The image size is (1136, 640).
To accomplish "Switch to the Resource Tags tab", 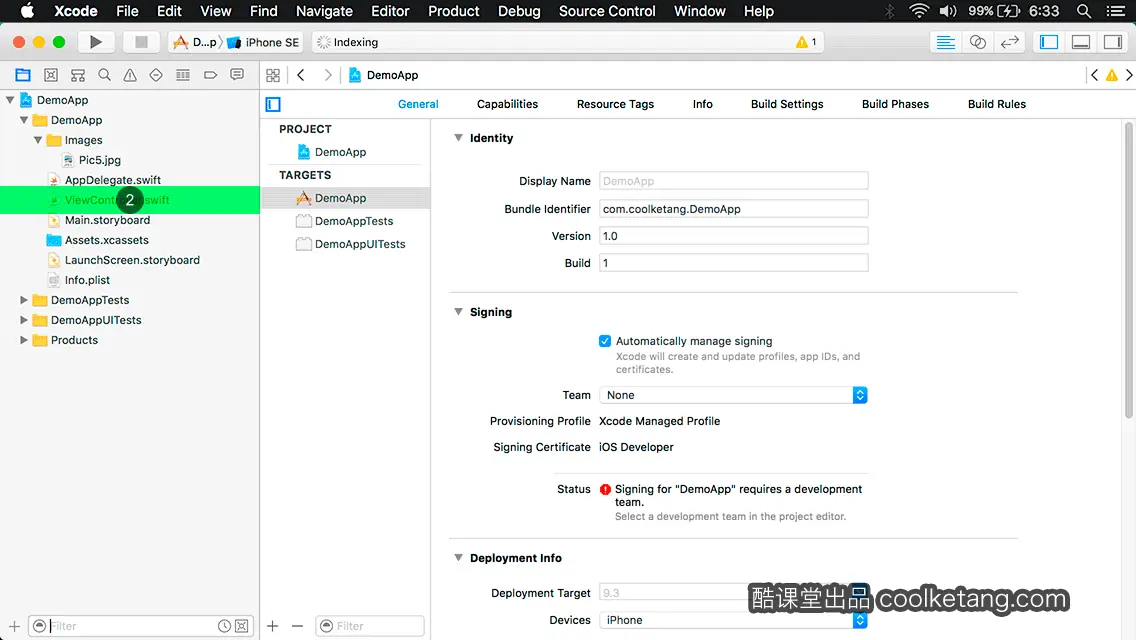I will (615, 104).
